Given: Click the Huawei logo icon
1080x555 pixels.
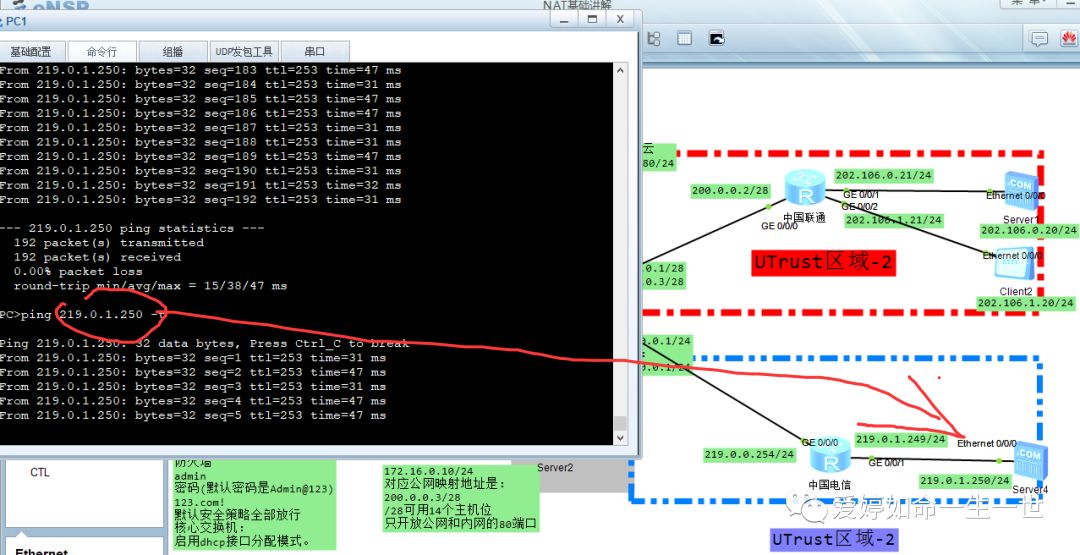Looking at the screenshot, I should click(1068, 39).
